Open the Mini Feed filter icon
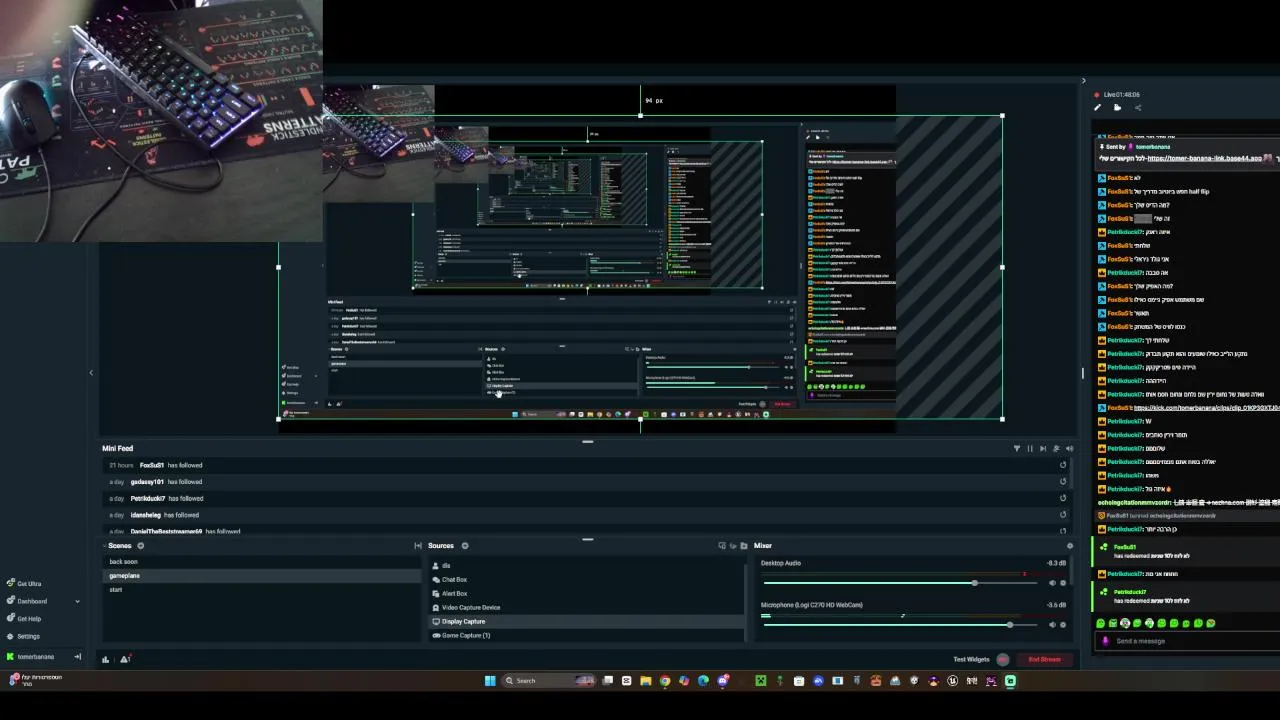Viewport: 1280px width, 720px height. pyautogui.click(x=1017, y=449)
